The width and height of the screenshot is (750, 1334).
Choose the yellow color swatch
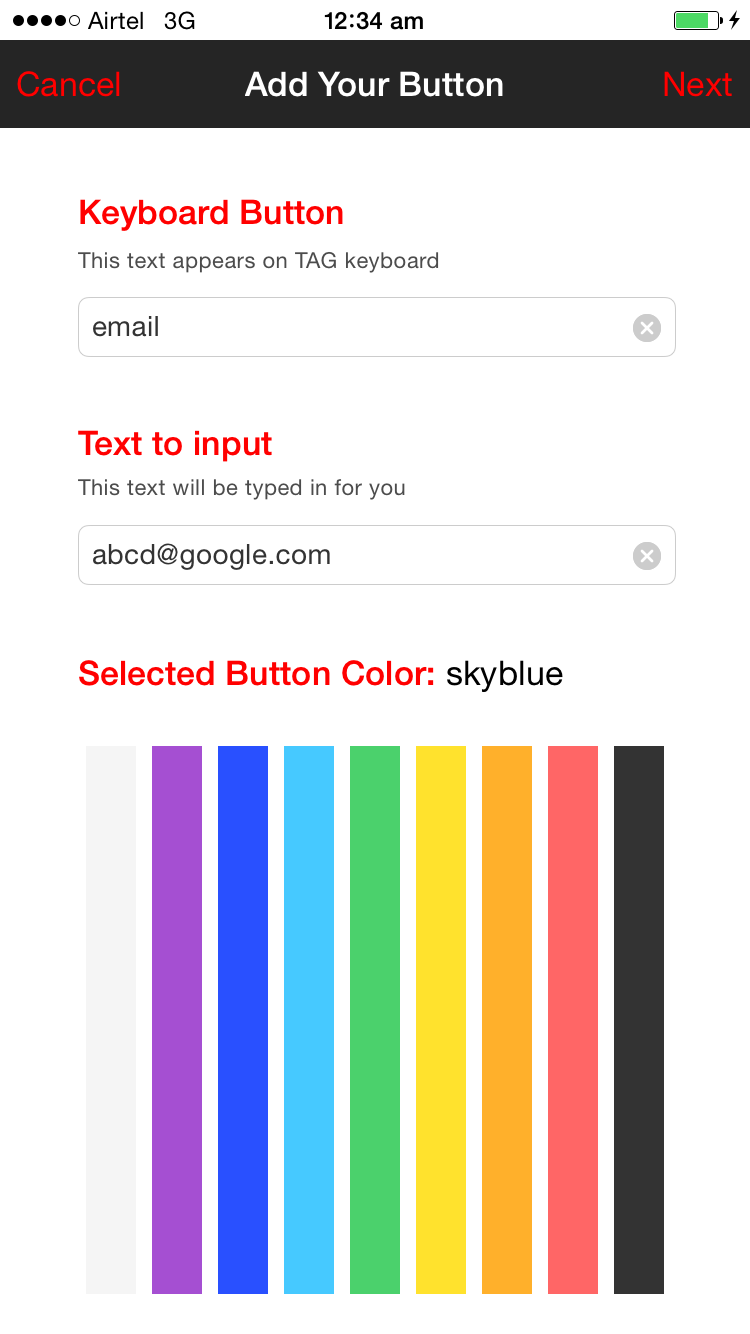(441, 1019)
